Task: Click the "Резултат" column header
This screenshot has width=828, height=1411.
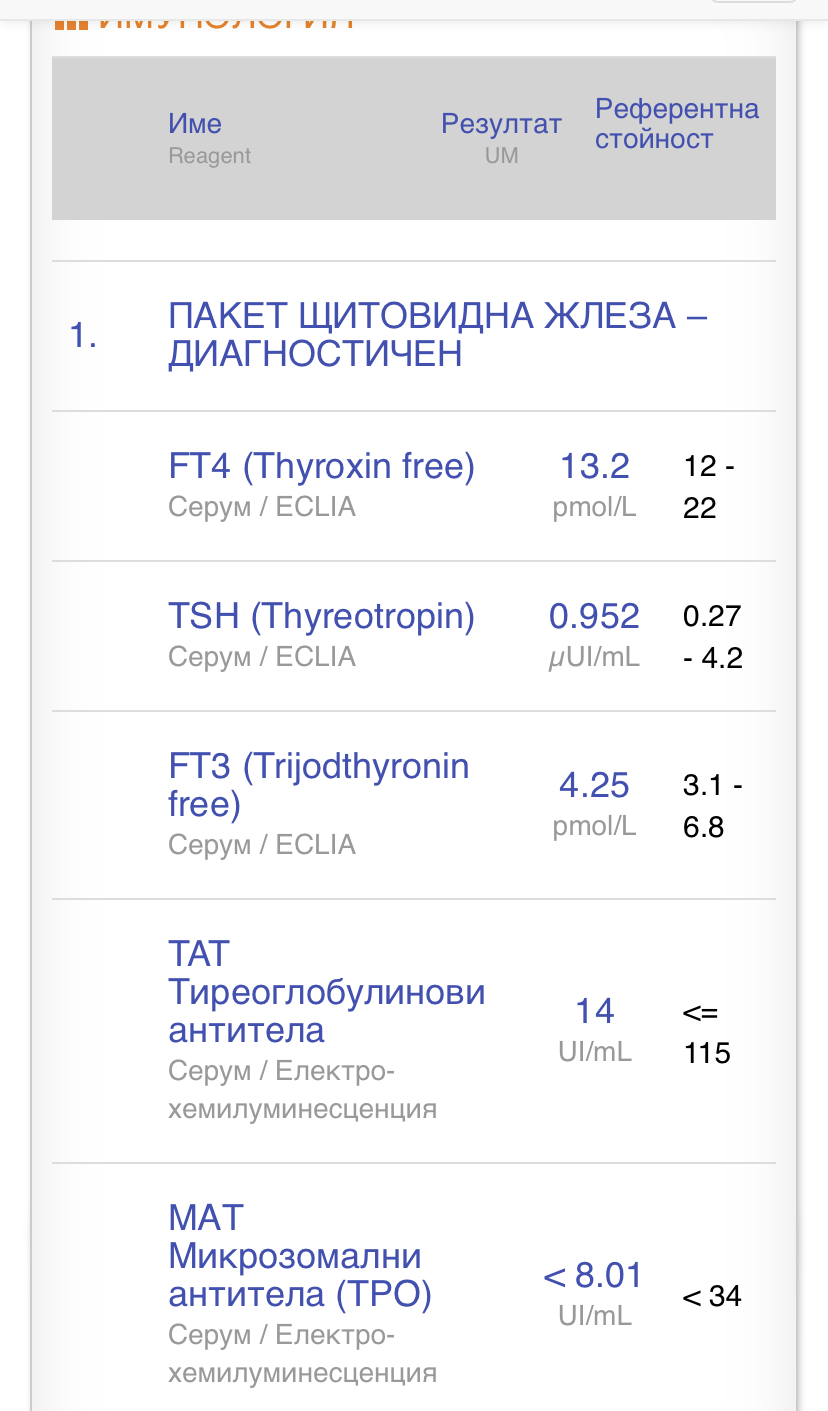Action: click(x=501, y=125)
